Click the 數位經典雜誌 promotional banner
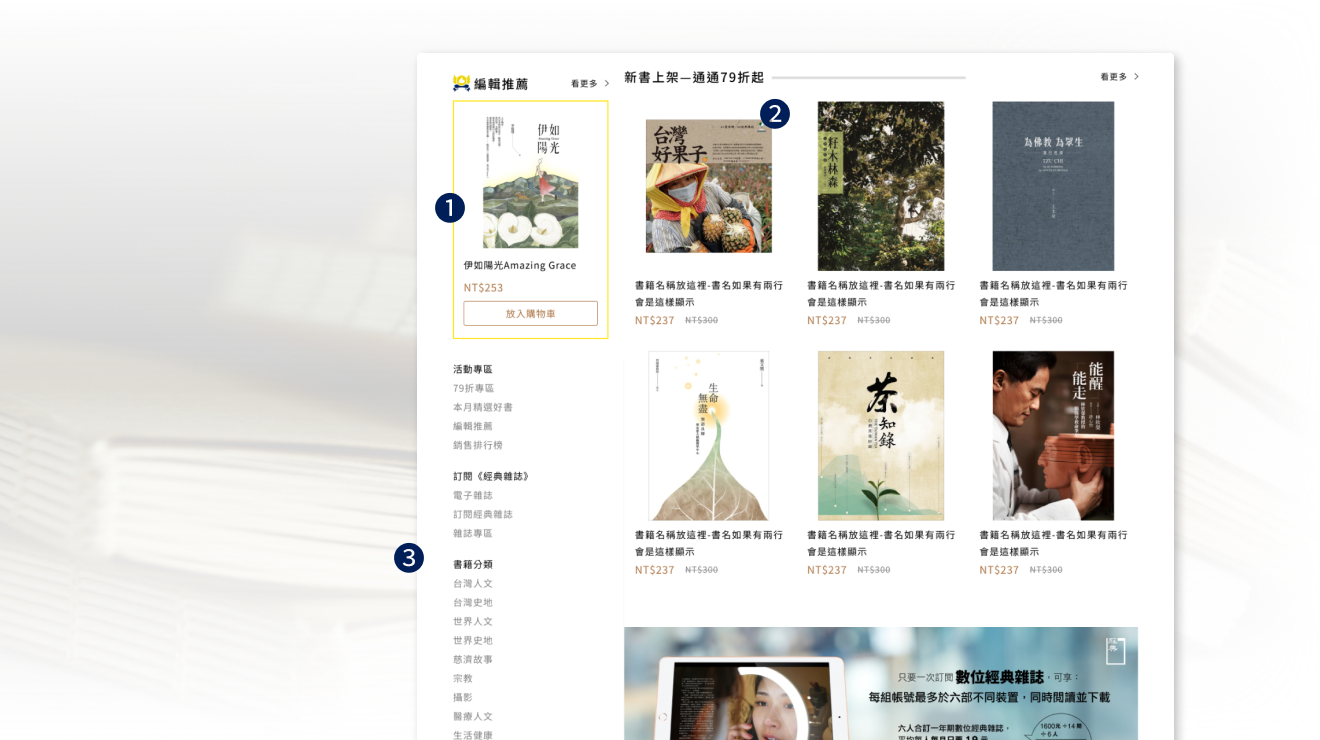The image size is (1320, 740). 880,684
